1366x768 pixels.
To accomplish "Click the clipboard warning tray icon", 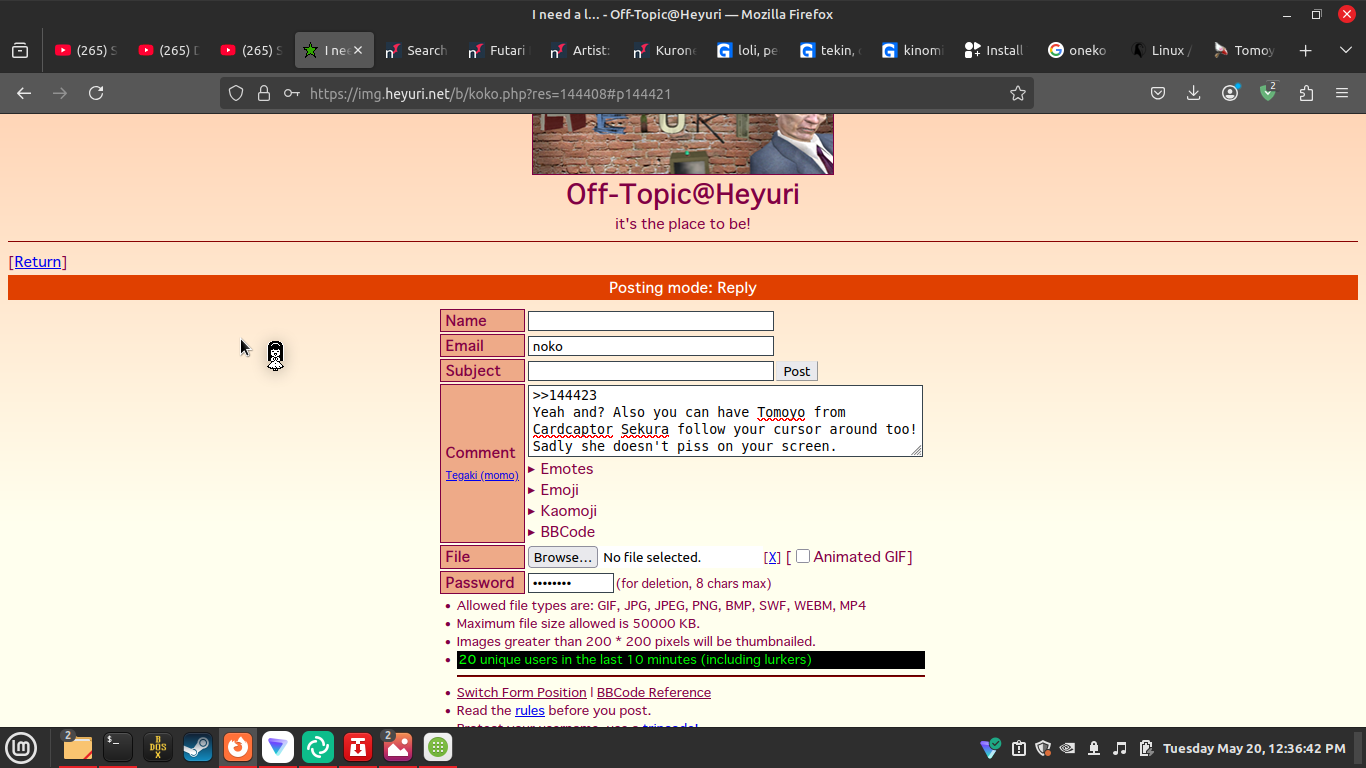I will click(x=1019, y=748).
